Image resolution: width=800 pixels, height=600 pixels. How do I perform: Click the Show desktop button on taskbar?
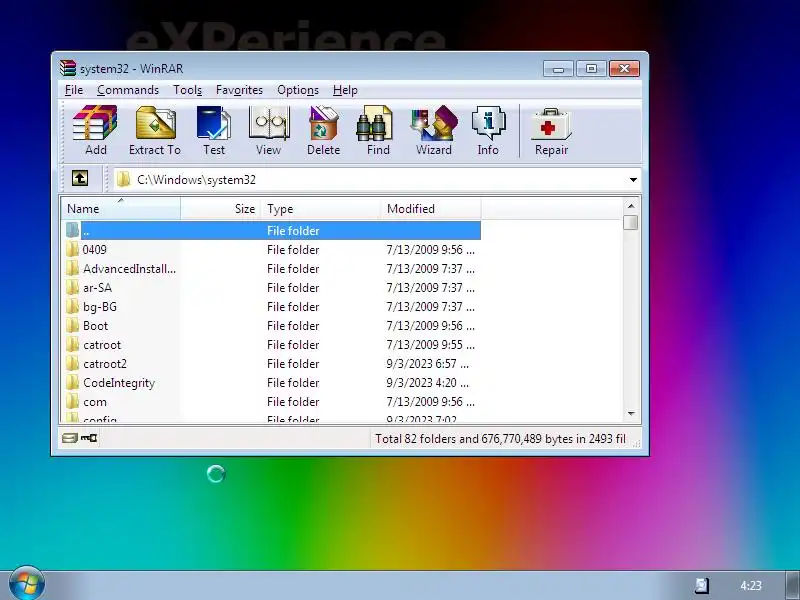point(793,585)
